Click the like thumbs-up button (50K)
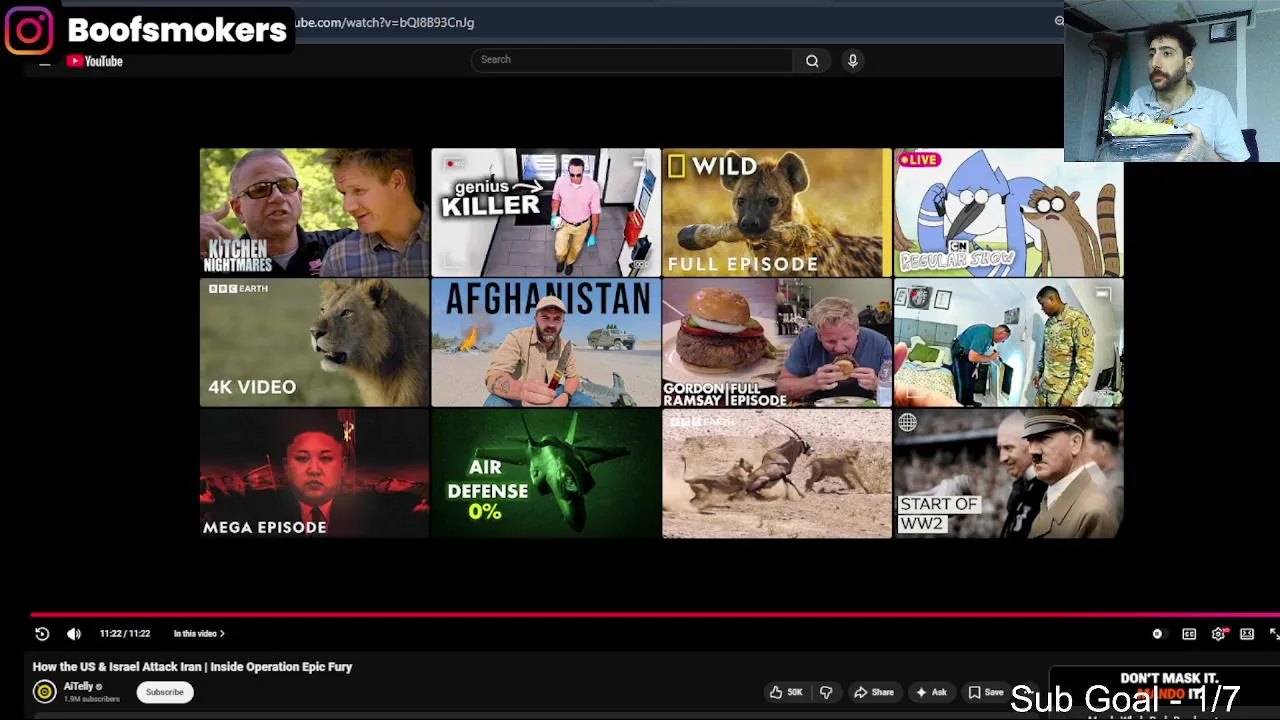 pos(786,692)
